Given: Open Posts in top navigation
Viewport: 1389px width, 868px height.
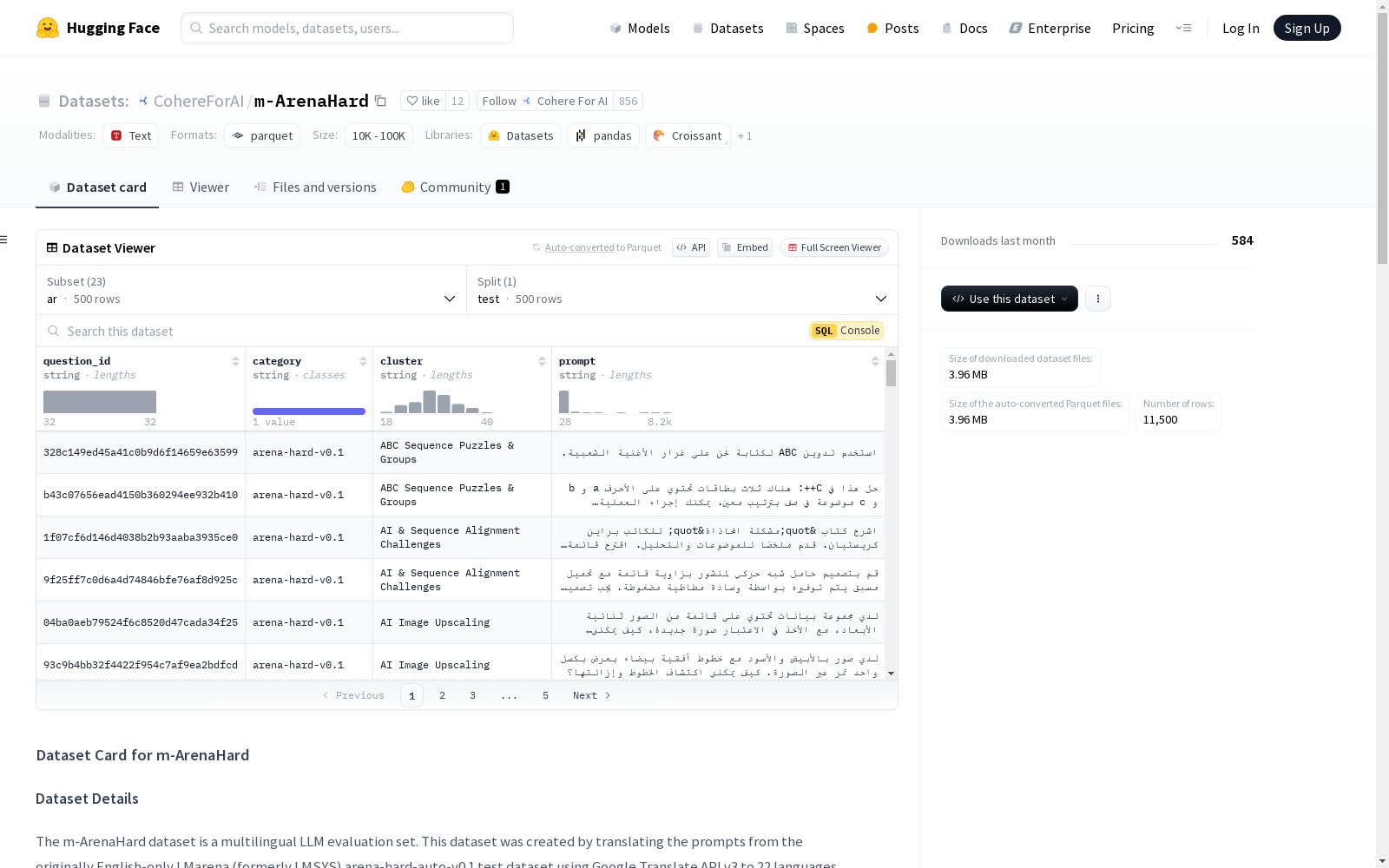Looking at the screenshot, I should click(x=892, y=28).
